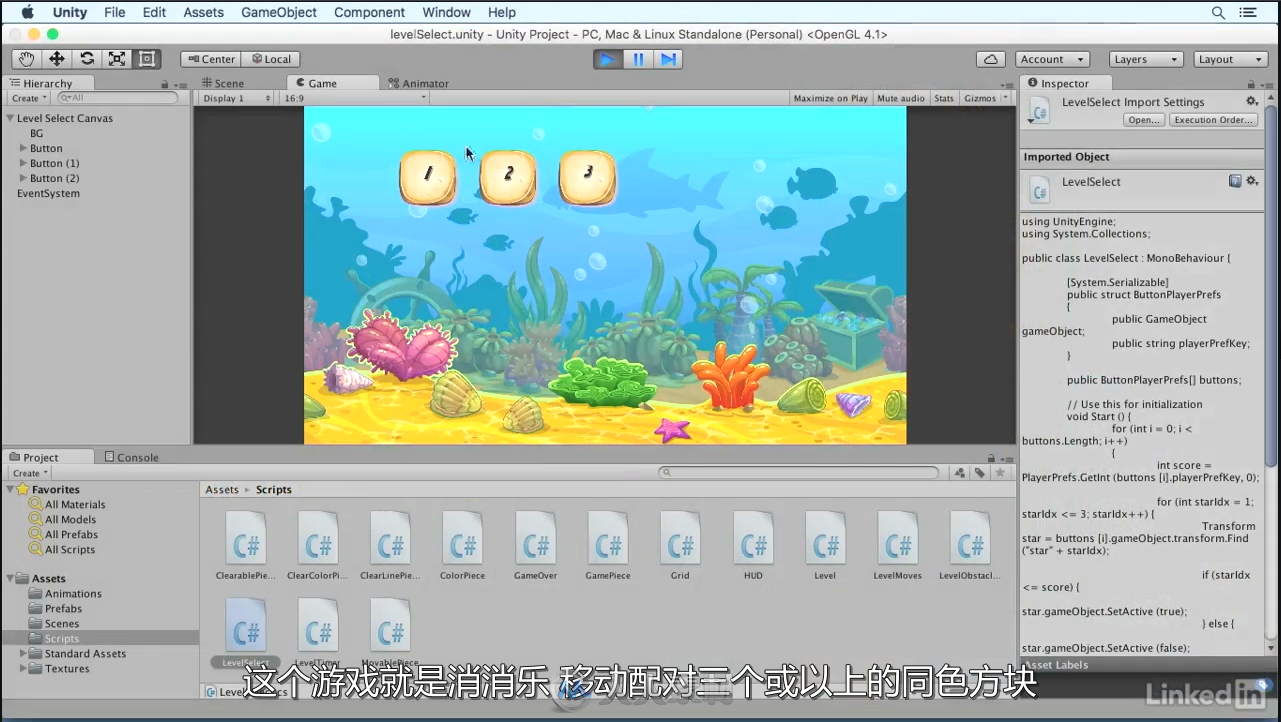1281x722 pixels.
Task: Click level 1 button in game
Action: [x=428, y=176]
